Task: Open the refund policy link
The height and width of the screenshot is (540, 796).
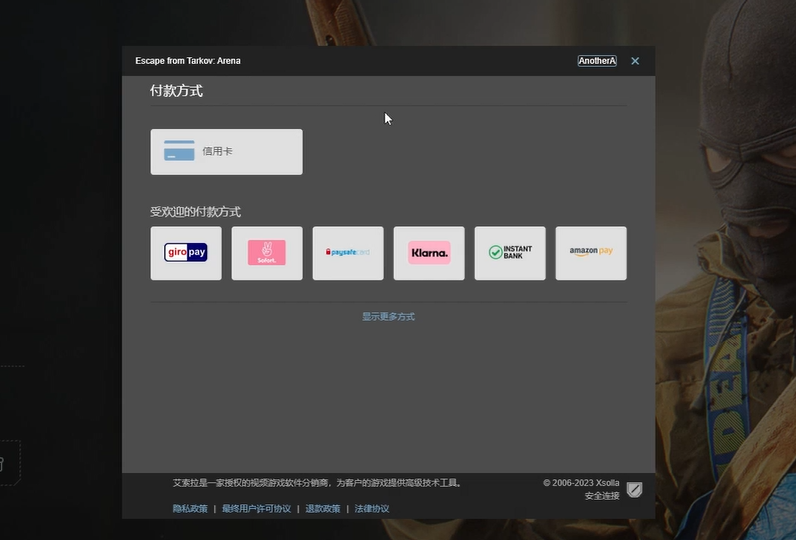Action: [x=323, y=509]
